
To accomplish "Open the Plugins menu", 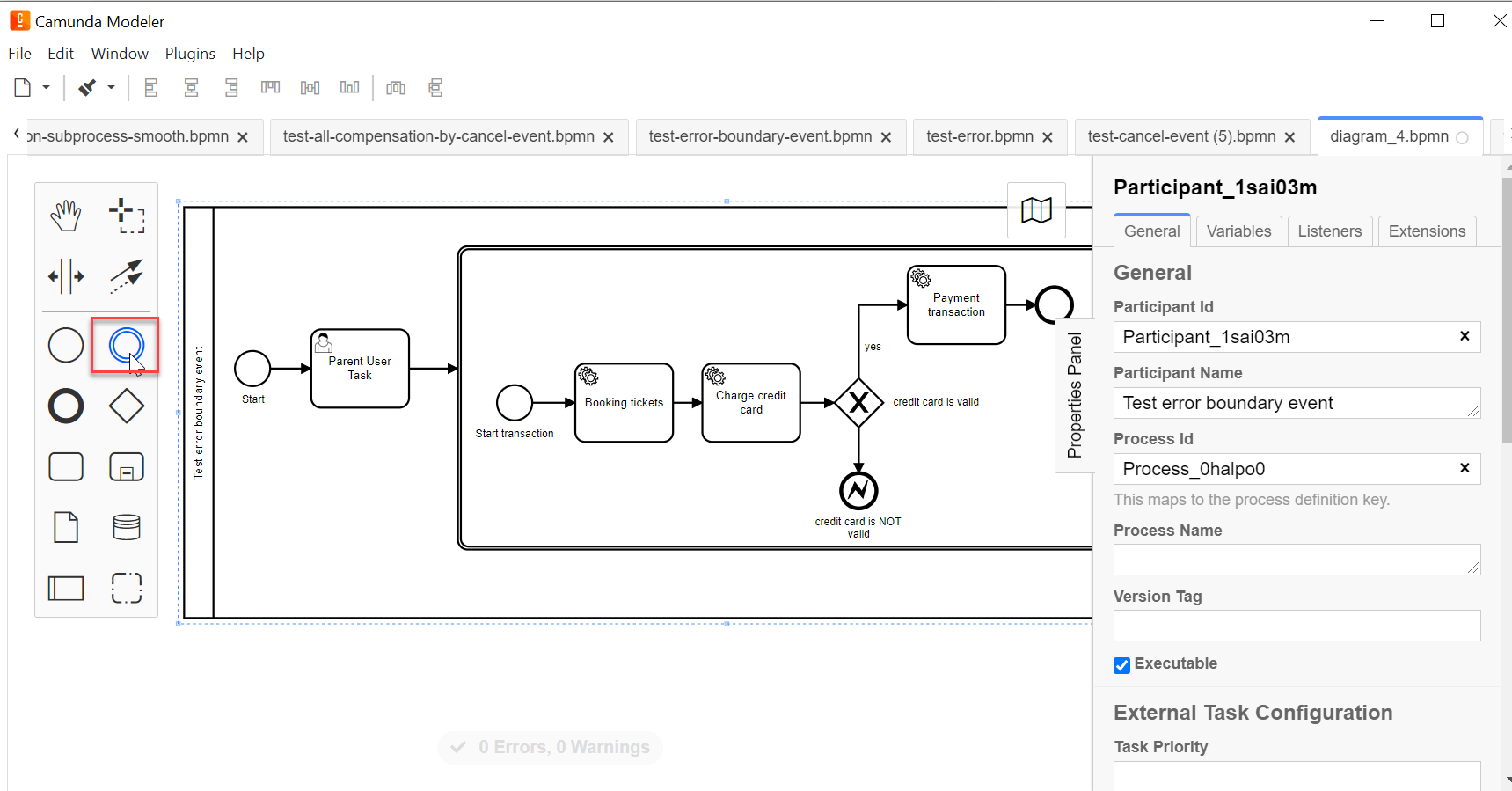I will click(190, 54).
